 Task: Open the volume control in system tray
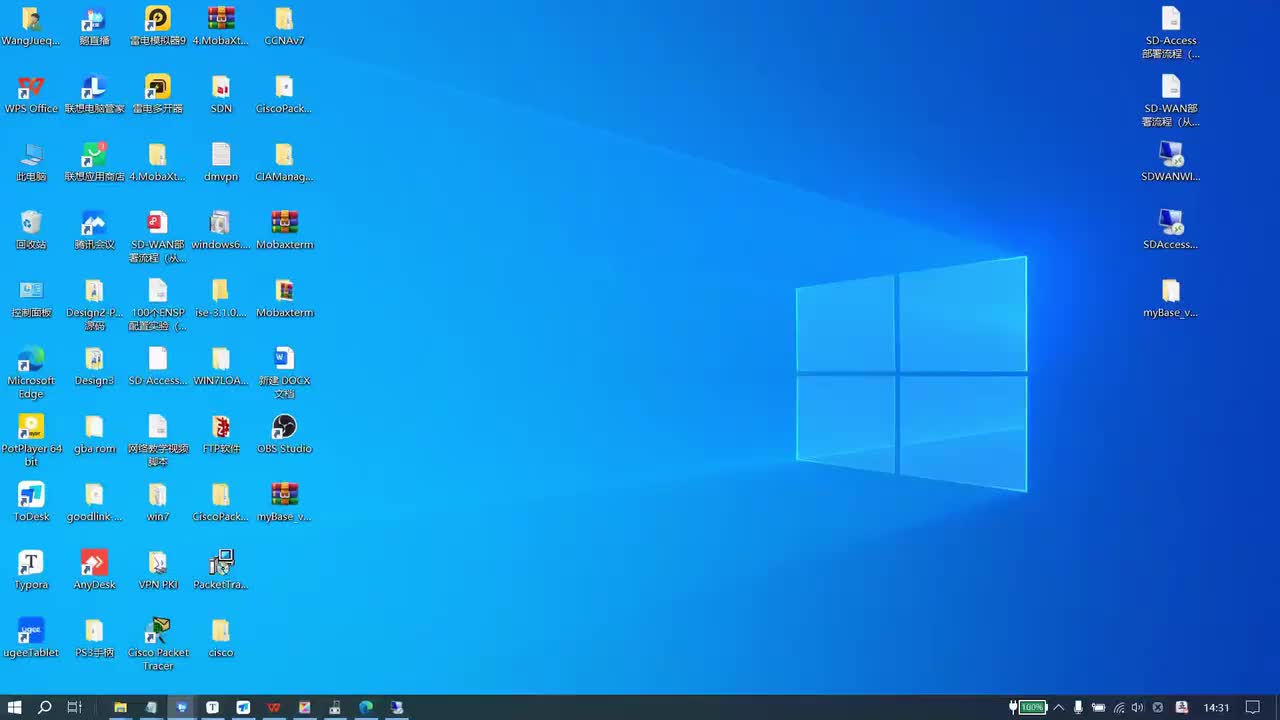(1137, 707)
